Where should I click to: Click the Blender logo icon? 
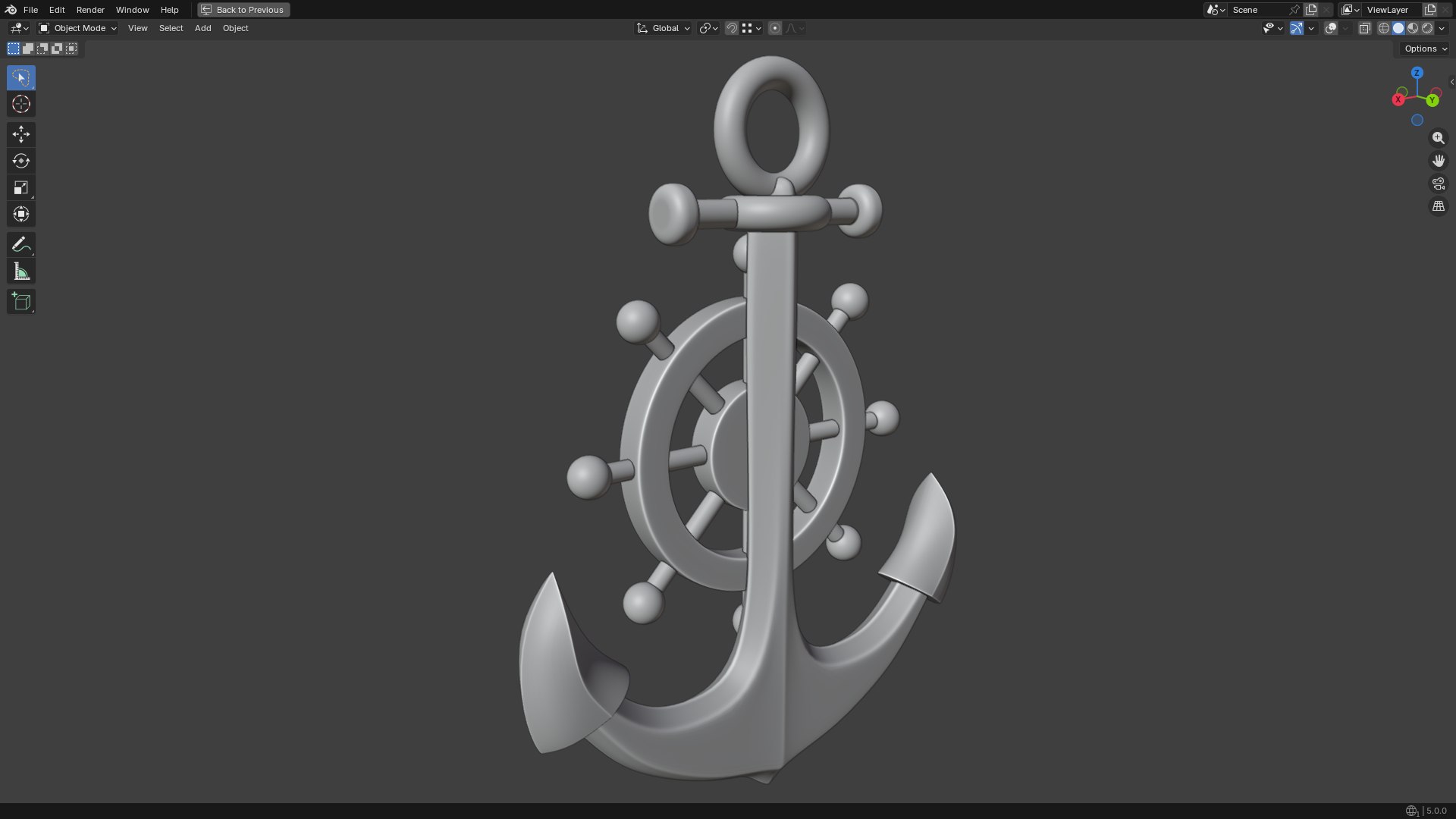[11, 10]
